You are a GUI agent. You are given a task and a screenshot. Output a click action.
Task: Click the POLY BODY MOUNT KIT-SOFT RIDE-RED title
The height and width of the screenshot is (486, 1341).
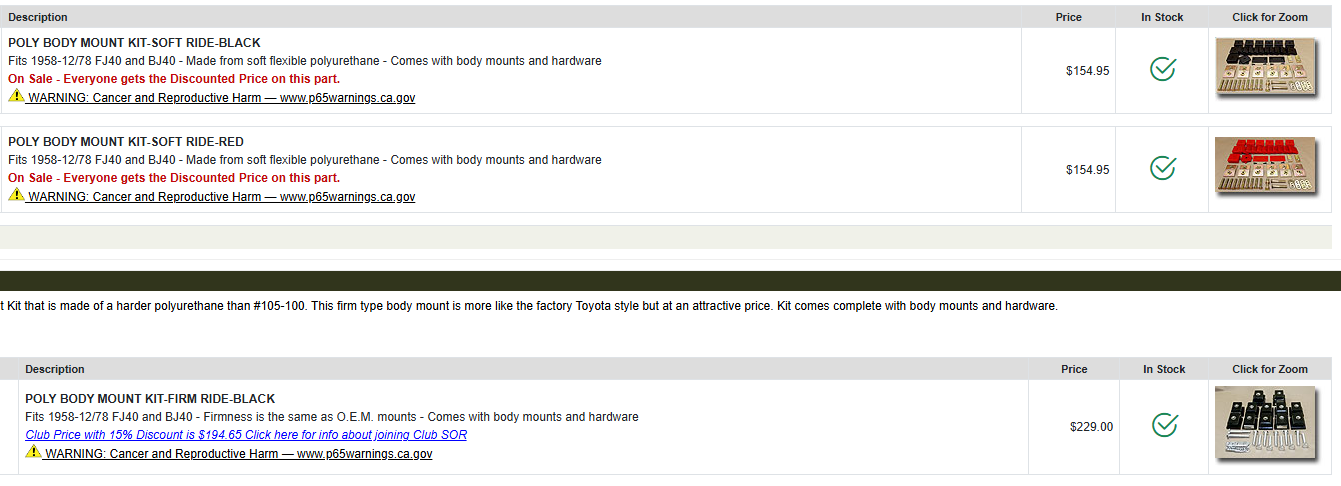coord(126,142)
